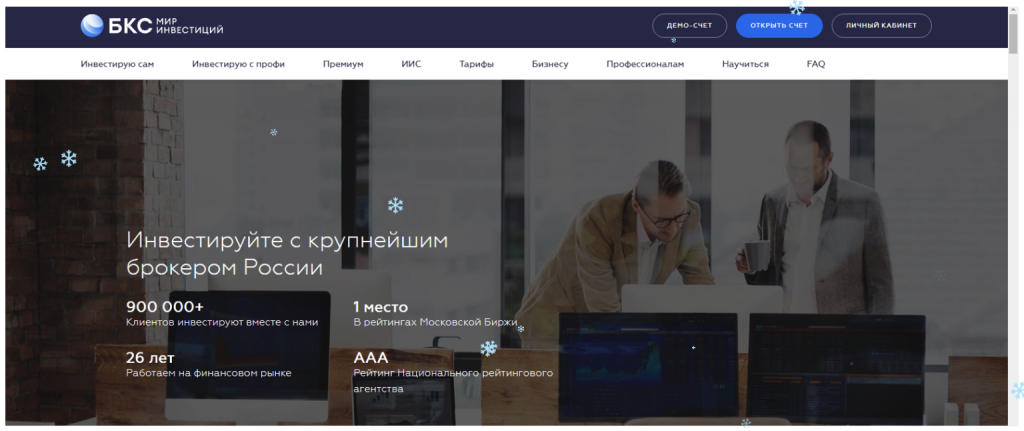The height and width of the screenshot is (431, 1024).
Task: Open the ДЕМО-СЧЕТ button
Action: pyautogui.click(x=689, y=25)
